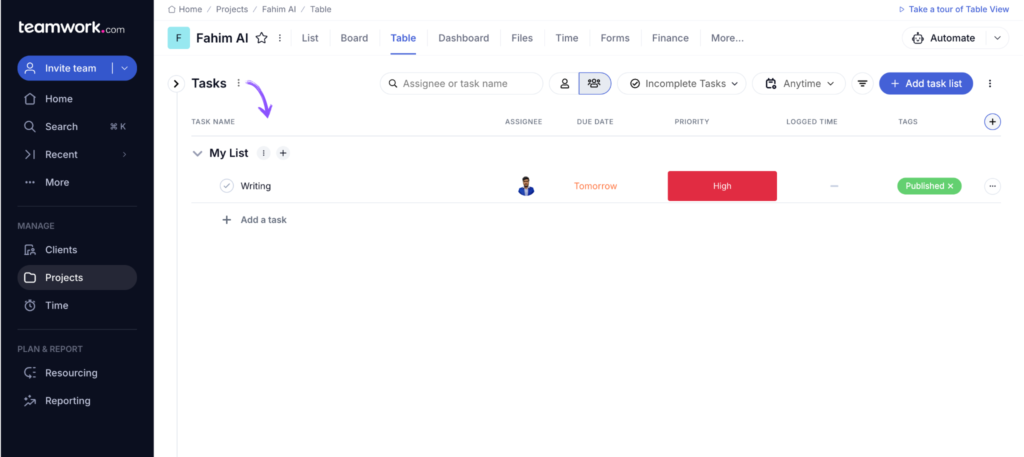Click the red High priority cell
Screen dimensions: 1024x457
point(722,186)
